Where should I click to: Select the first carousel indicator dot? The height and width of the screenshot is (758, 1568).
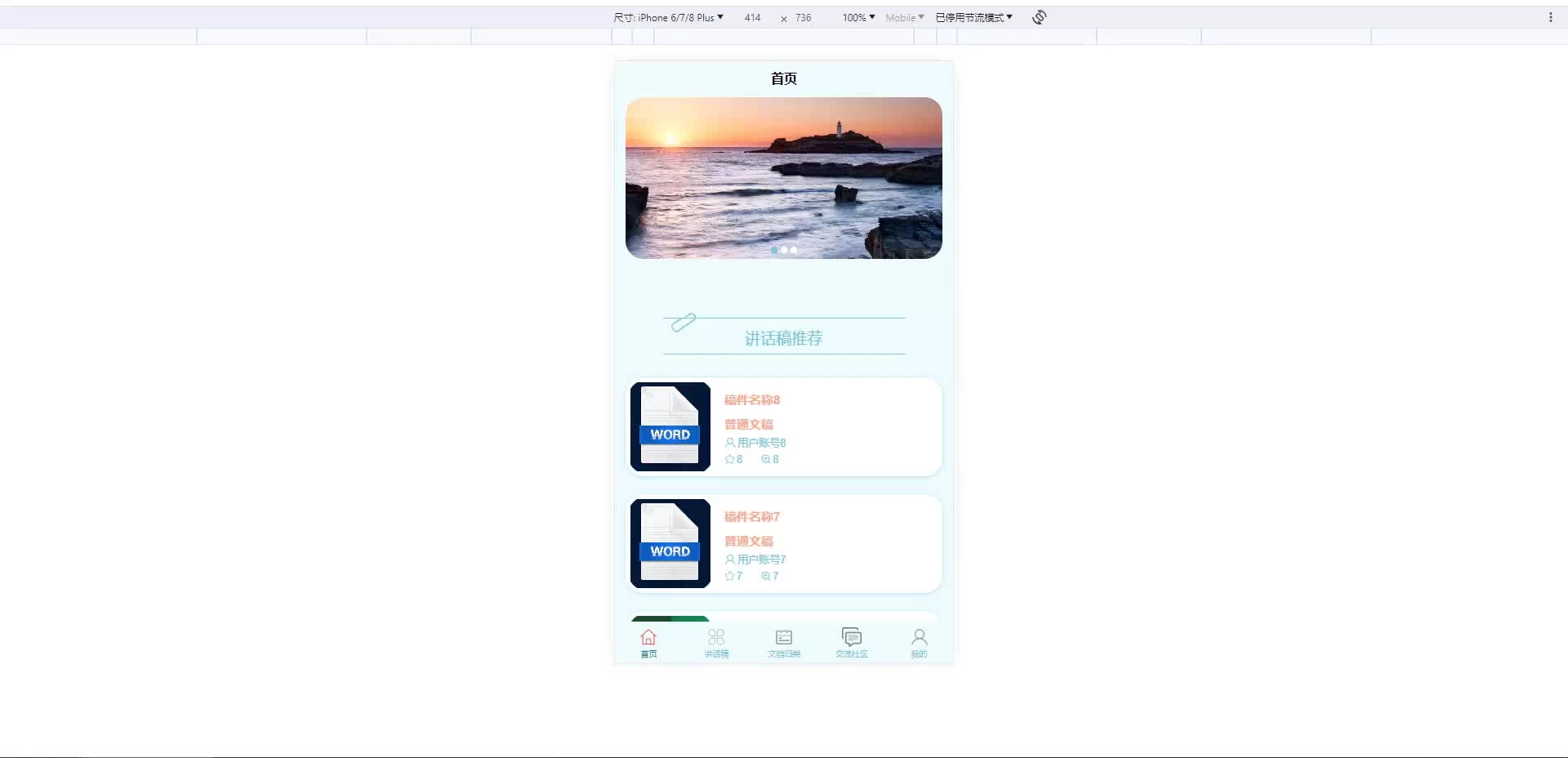tap(774, 250)
